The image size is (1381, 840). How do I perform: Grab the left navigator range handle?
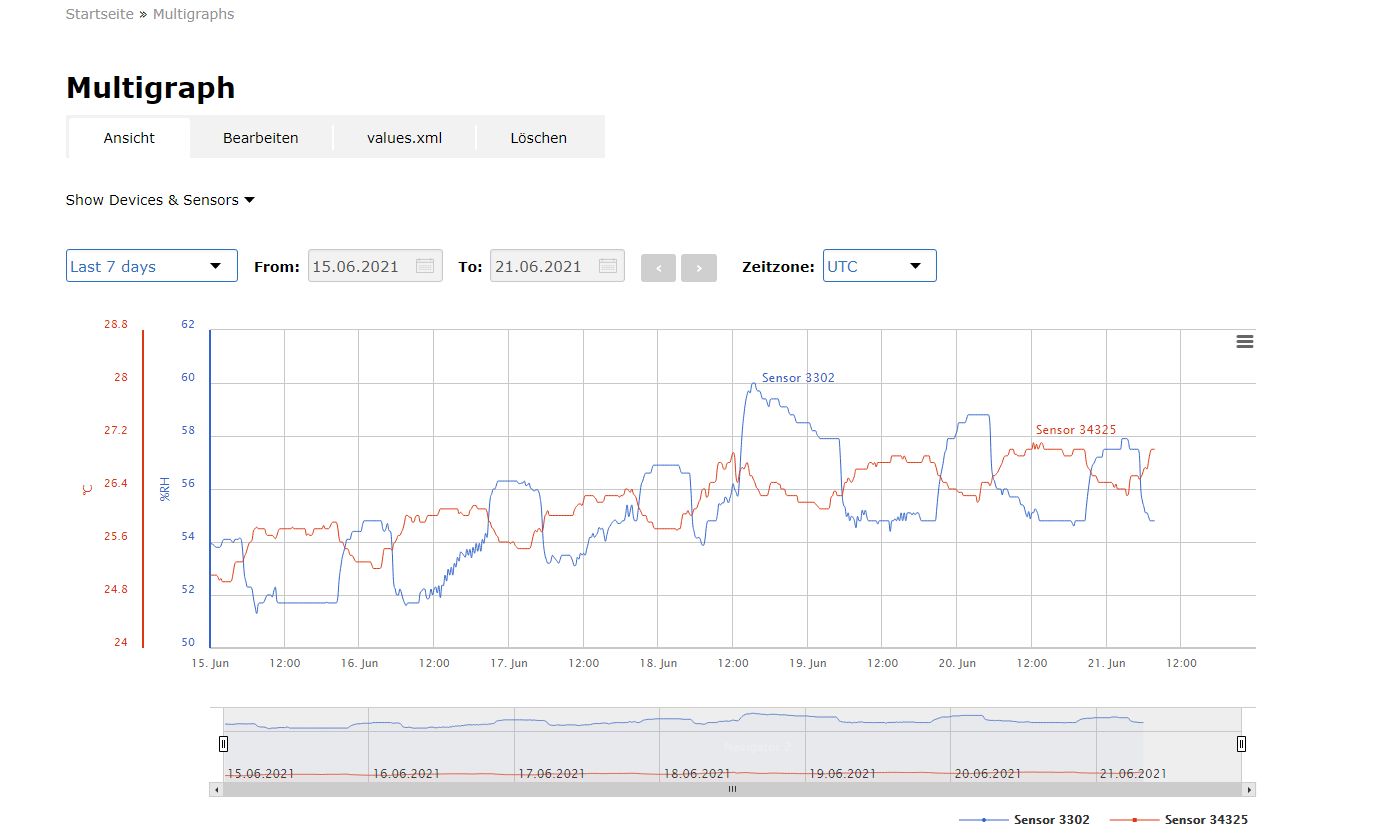(223, 743)
